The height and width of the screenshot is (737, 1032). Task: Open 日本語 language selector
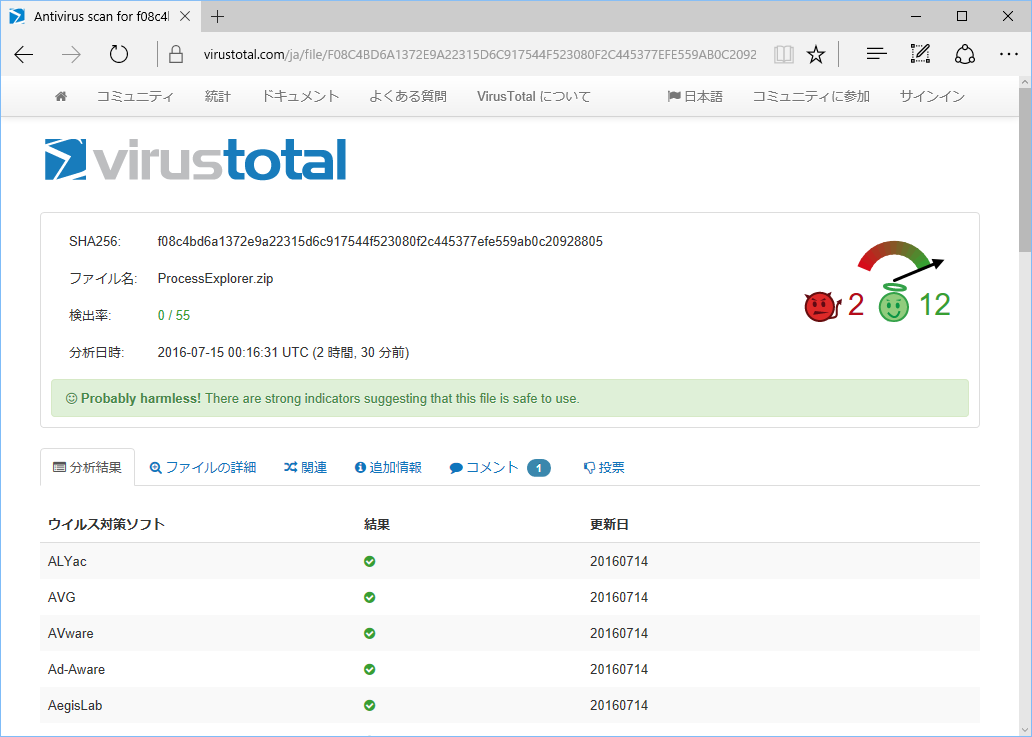click(695, 97)
